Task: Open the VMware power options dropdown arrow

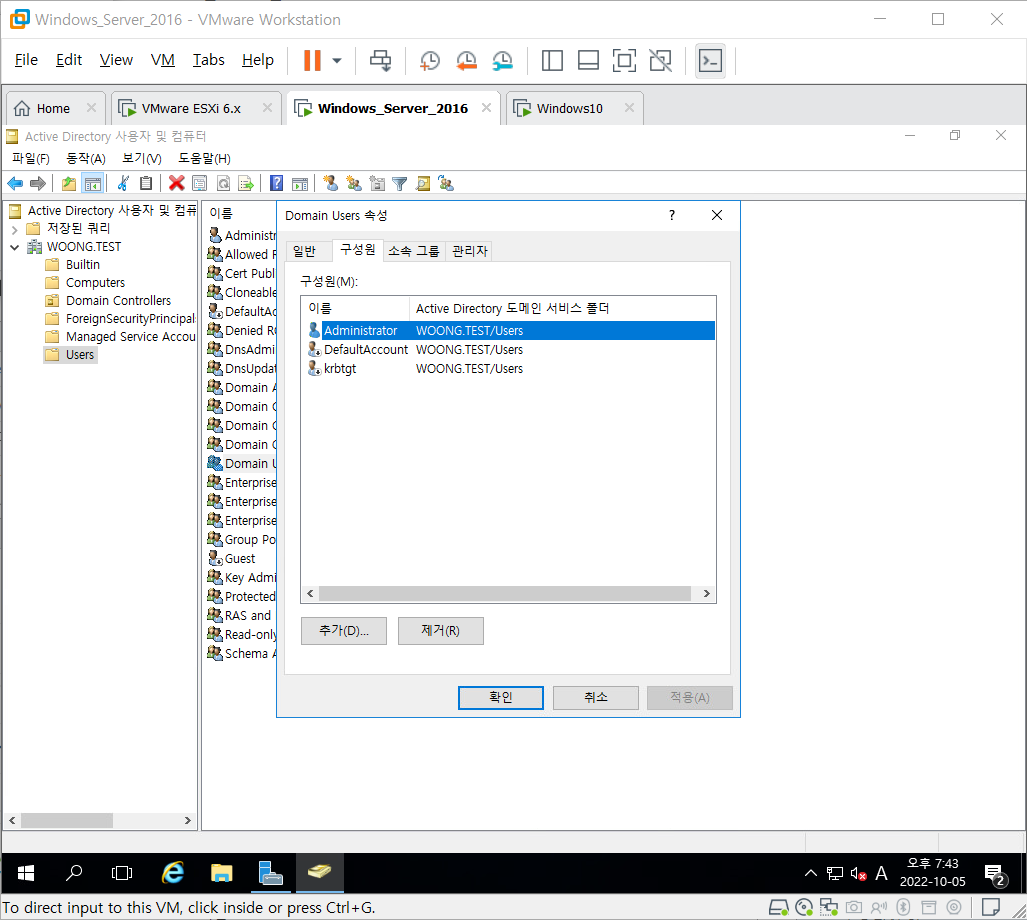Action: tap(337, 60)
